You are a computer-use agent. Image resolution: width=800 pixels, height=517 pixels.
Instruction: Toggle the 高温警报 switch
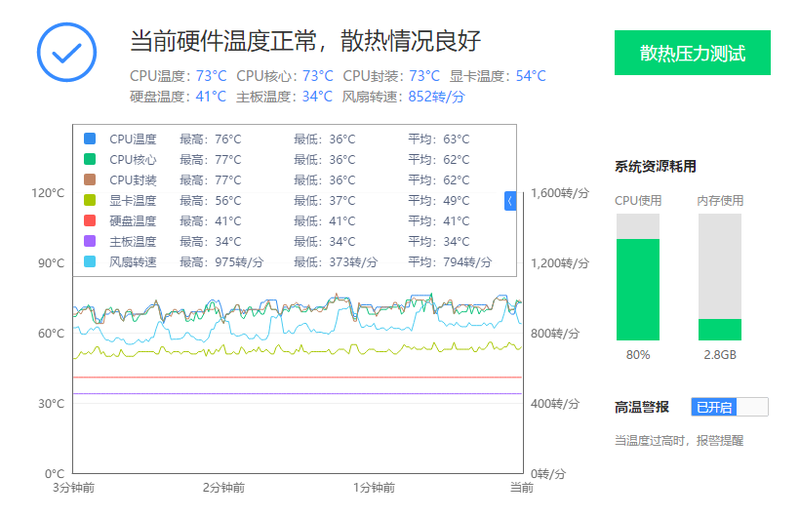[730, 407]
